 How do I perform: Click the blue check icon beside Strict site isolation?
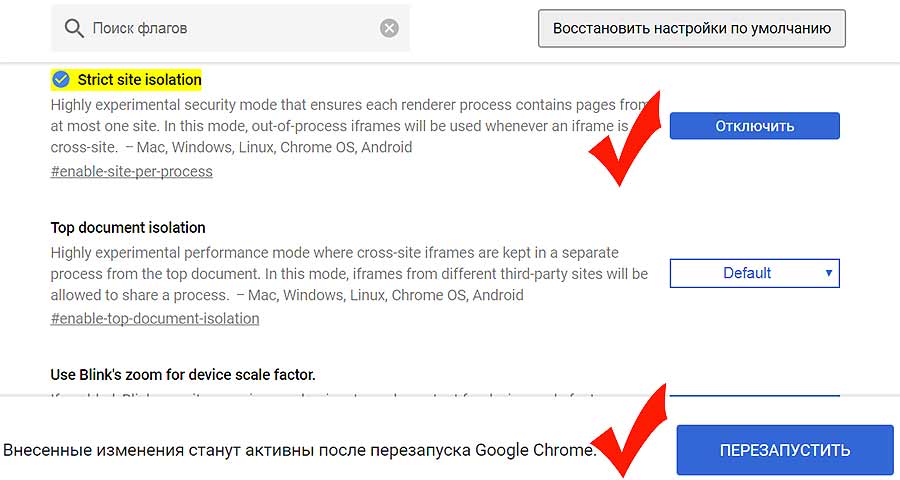[x=61, y=79]
